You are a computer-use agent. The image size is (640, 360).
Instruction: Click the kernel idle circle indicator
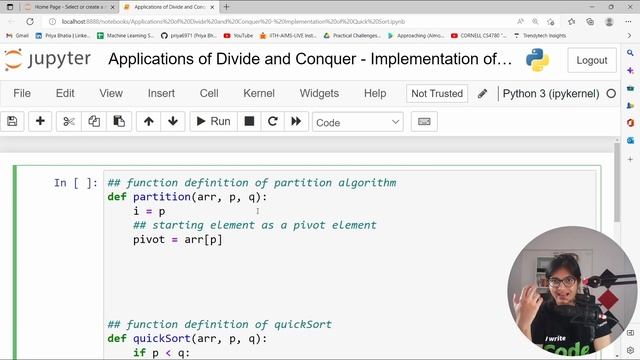click(611, 93)
